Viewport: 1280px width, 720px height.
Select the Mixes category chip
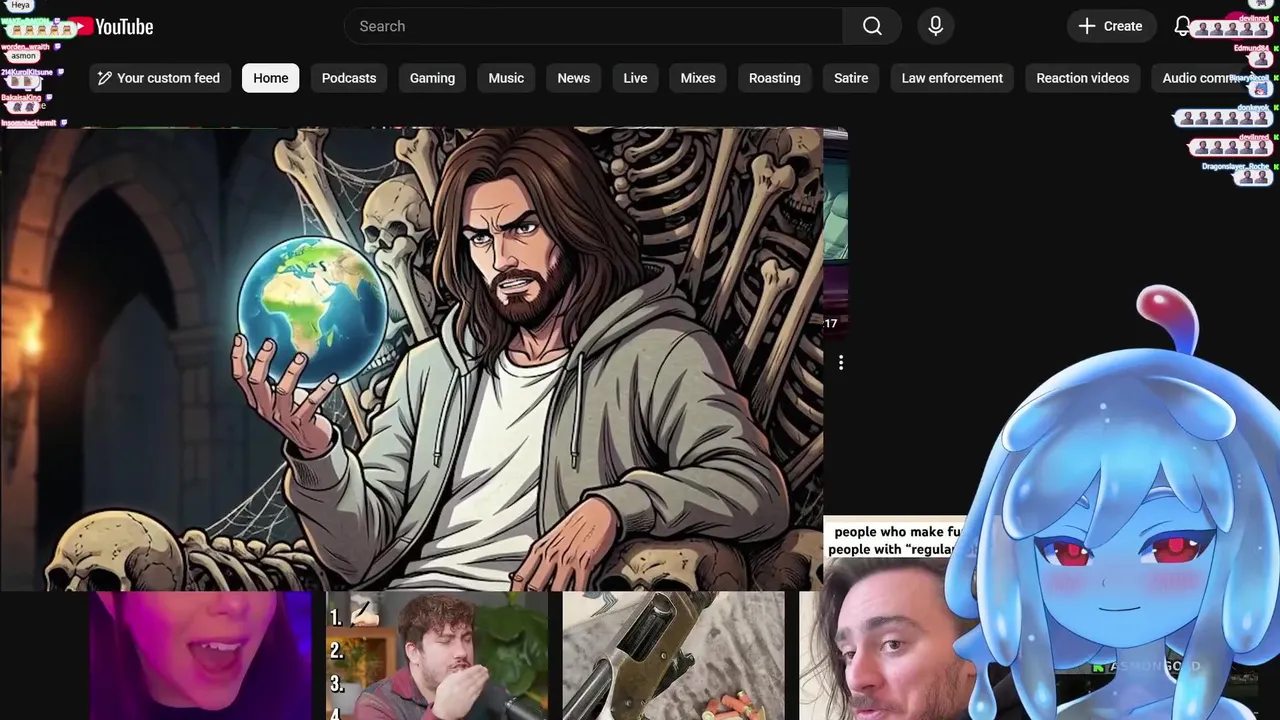[x=698, y=78]
